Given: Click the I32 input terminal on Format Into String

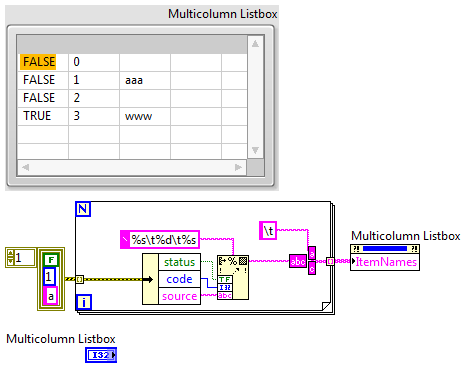Looking at the screenshot, I should [225, 287].
